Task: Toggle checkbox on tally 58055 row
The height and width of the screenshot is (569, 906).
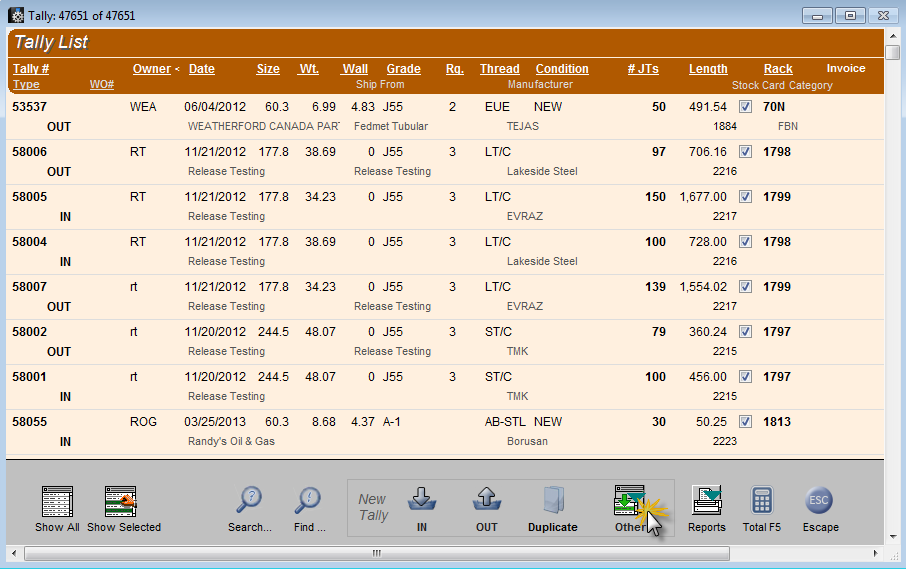Action: (745, 422)
